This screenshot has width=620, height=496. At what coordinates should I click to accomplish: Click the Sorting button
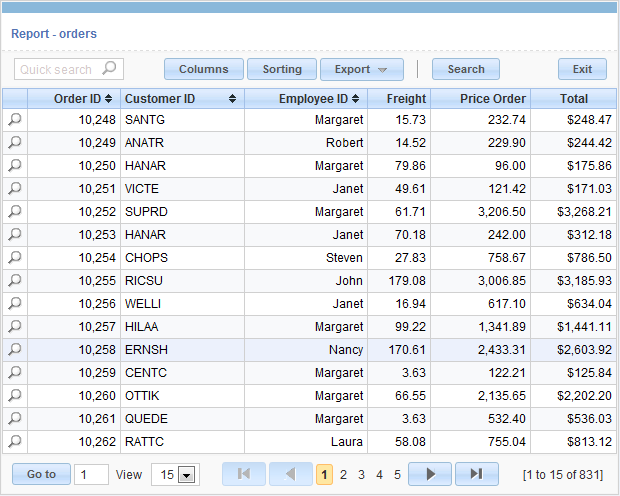click(281, 69)
